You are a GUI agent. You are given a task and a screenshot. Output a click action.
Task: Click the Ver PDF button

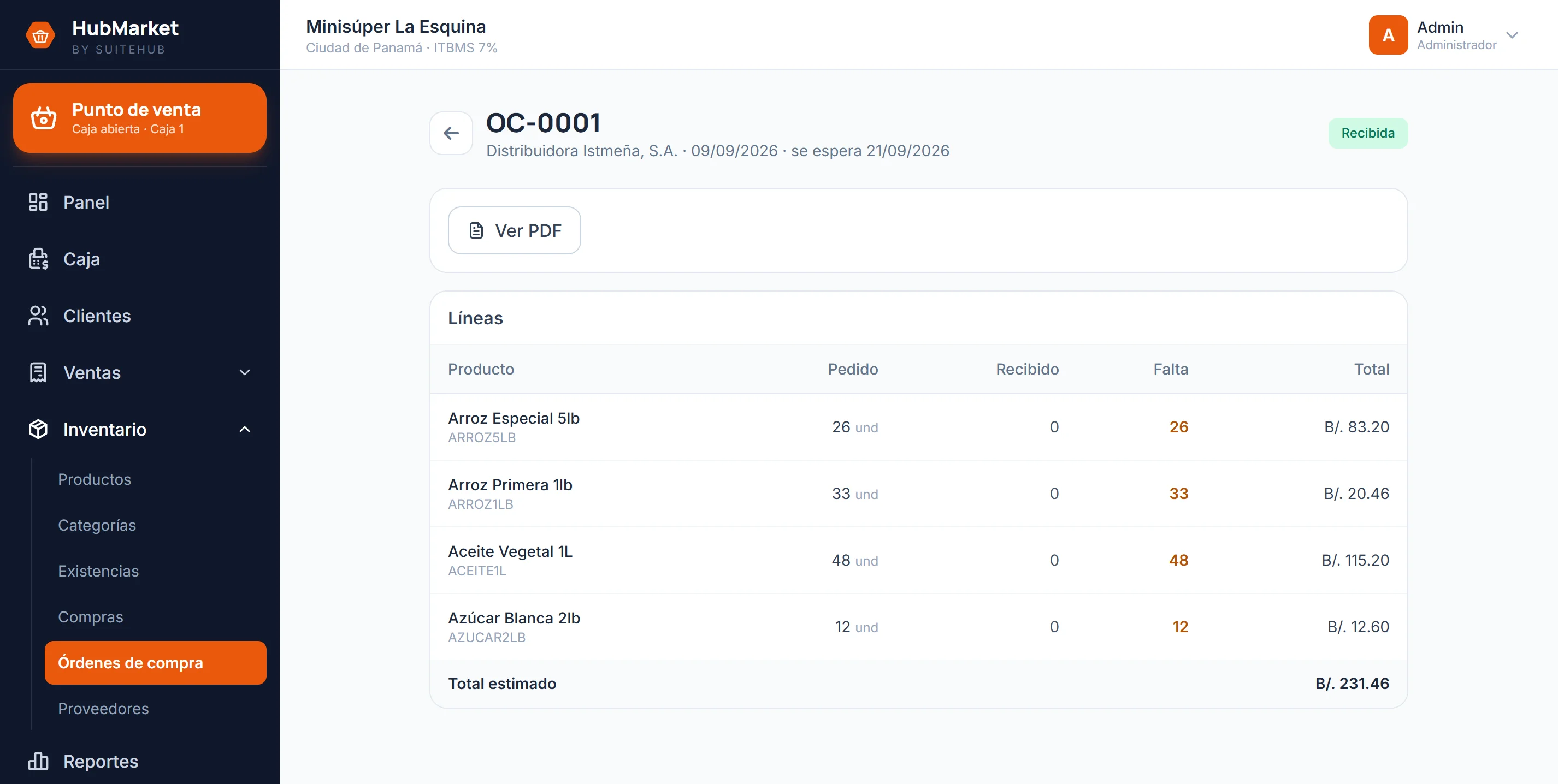[x=514, y=230]
